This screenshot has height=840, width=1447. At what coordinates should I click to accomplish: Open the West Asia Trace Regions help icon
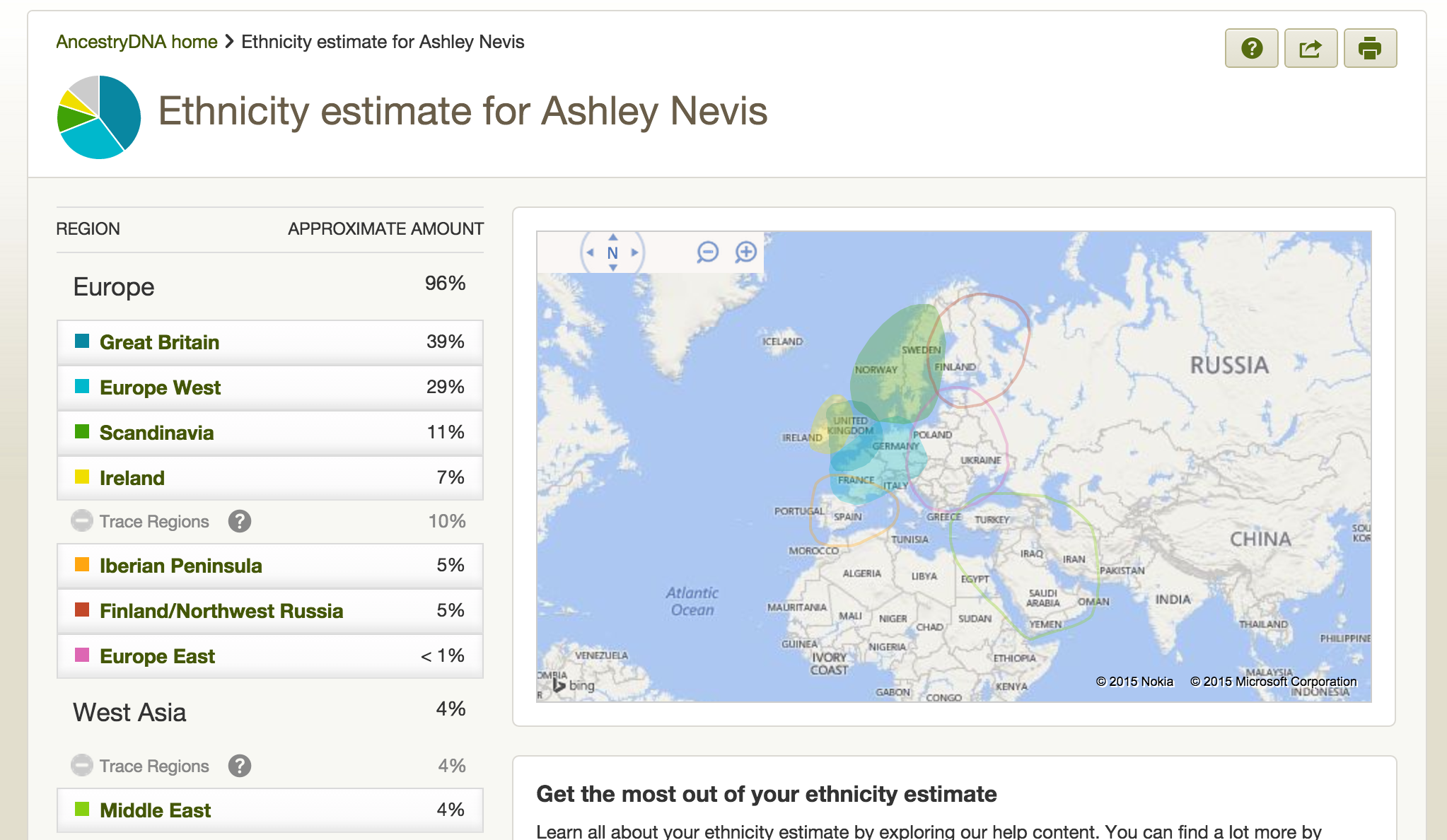240,766
